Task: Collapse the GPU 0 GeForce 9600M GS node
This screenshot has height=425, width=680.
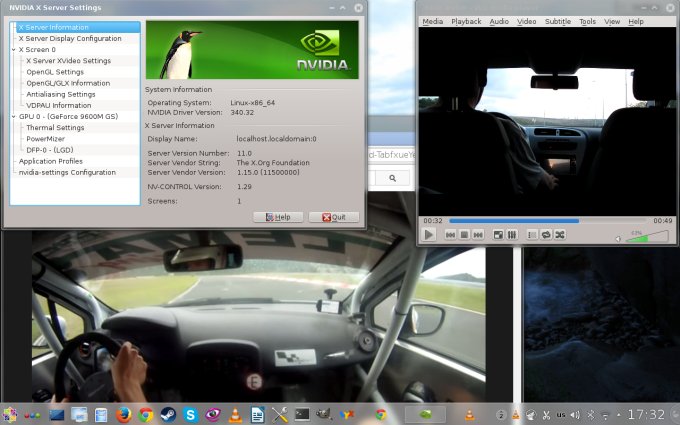Action: click(x=13, y=117)
